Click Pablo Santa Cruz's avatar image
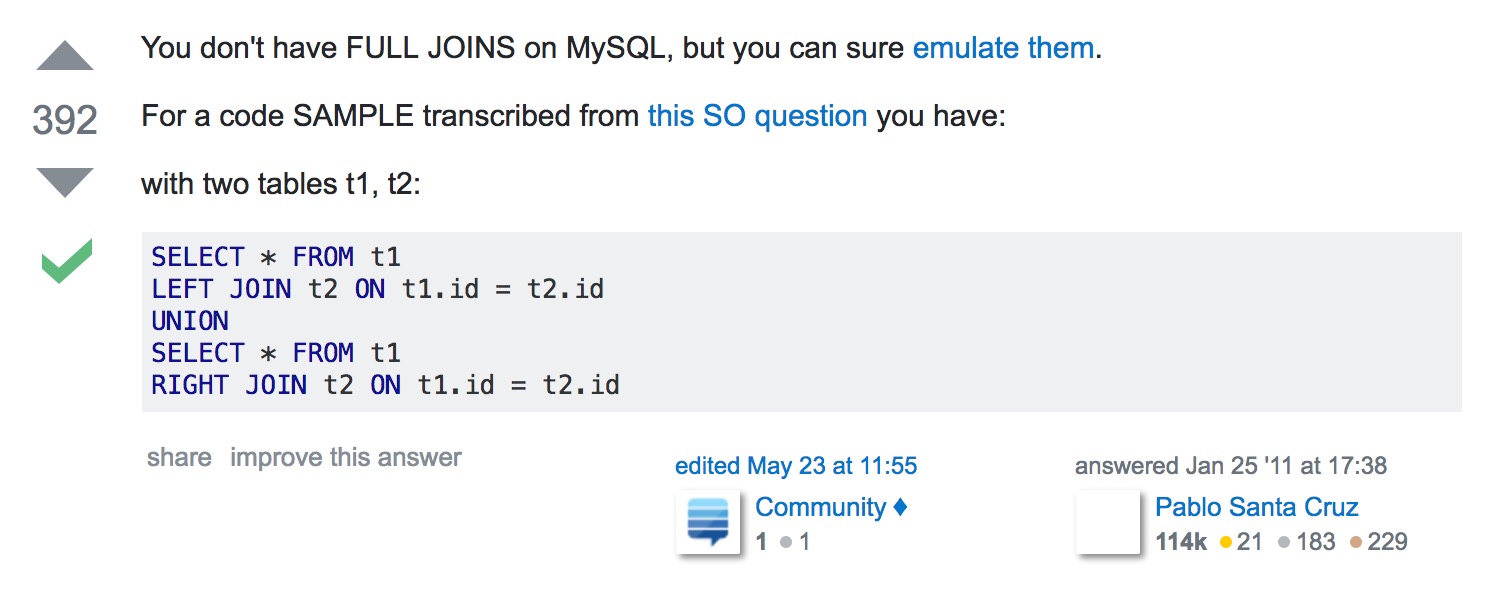This screenshot has width=1496, height=594. pyautogui.click(x=1108, y=522)
